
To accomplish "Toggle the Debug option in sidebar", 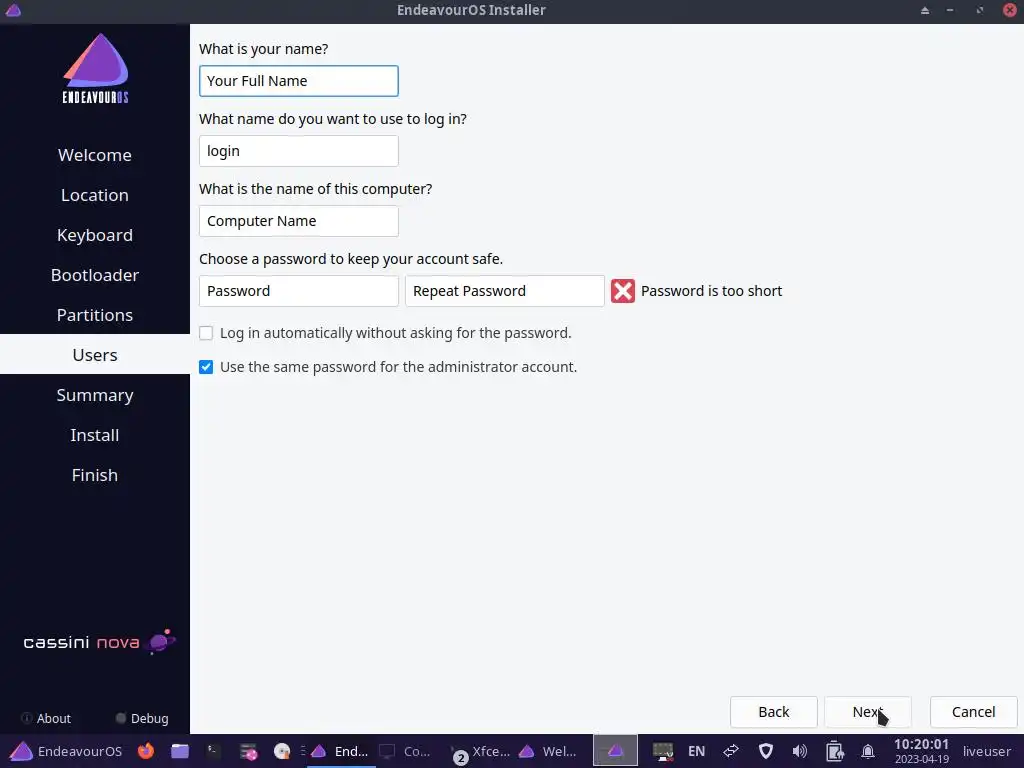I will coord(142,718).
